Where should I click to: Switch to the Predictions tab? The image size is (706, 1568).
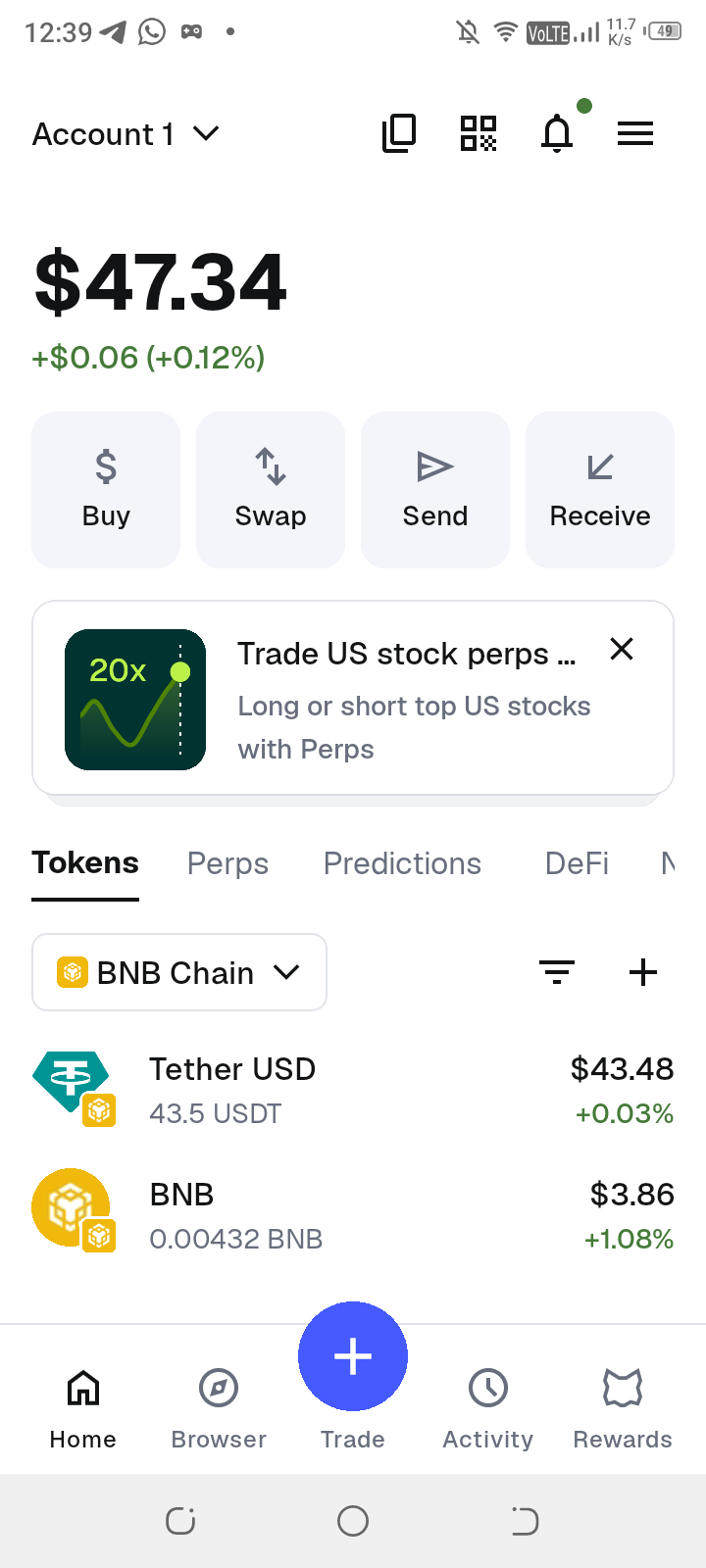[x=402, y=863]
